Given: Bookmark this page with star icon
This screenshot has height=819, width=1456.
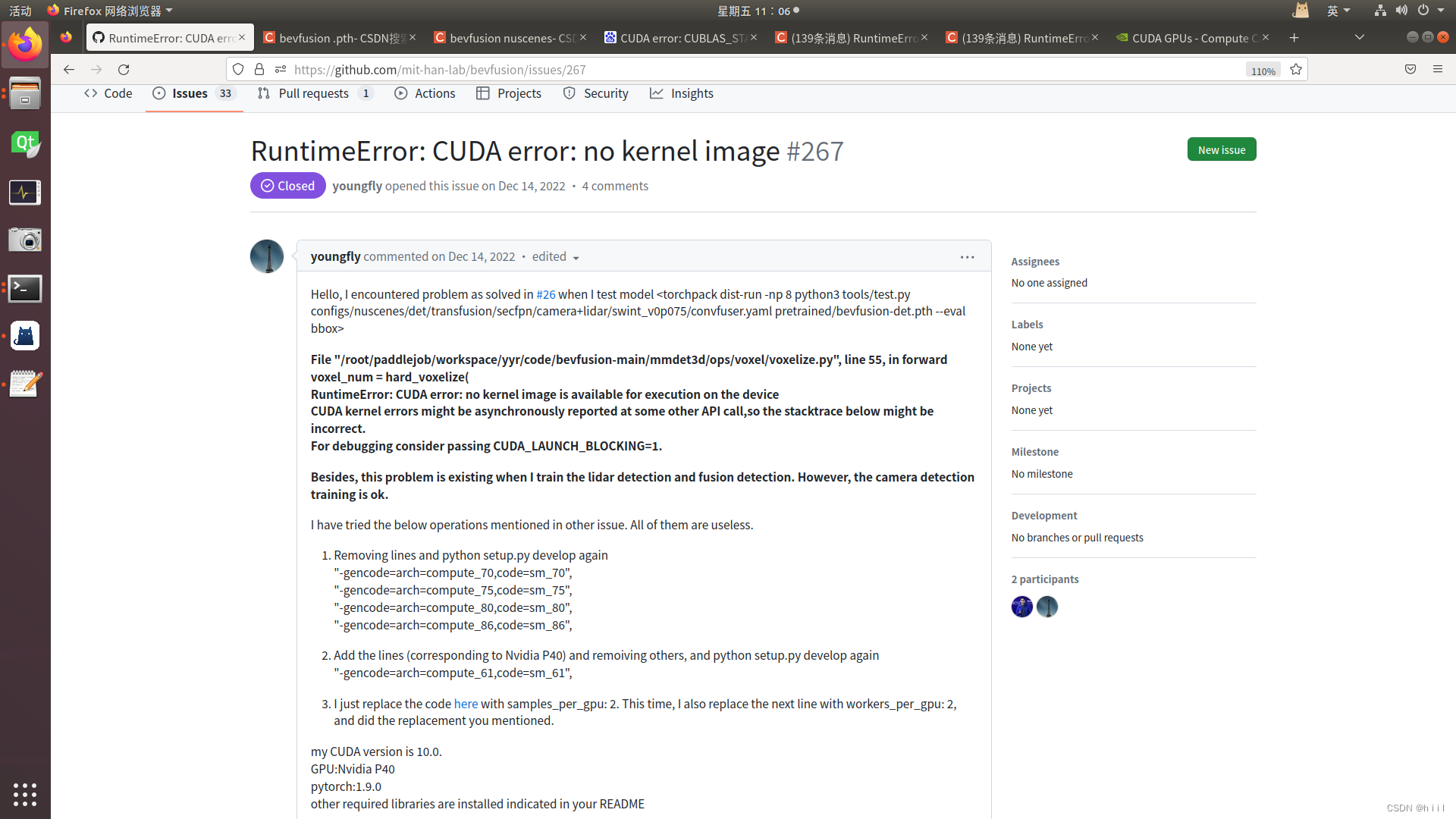Looking at the screenshot, I should 1296,70.
